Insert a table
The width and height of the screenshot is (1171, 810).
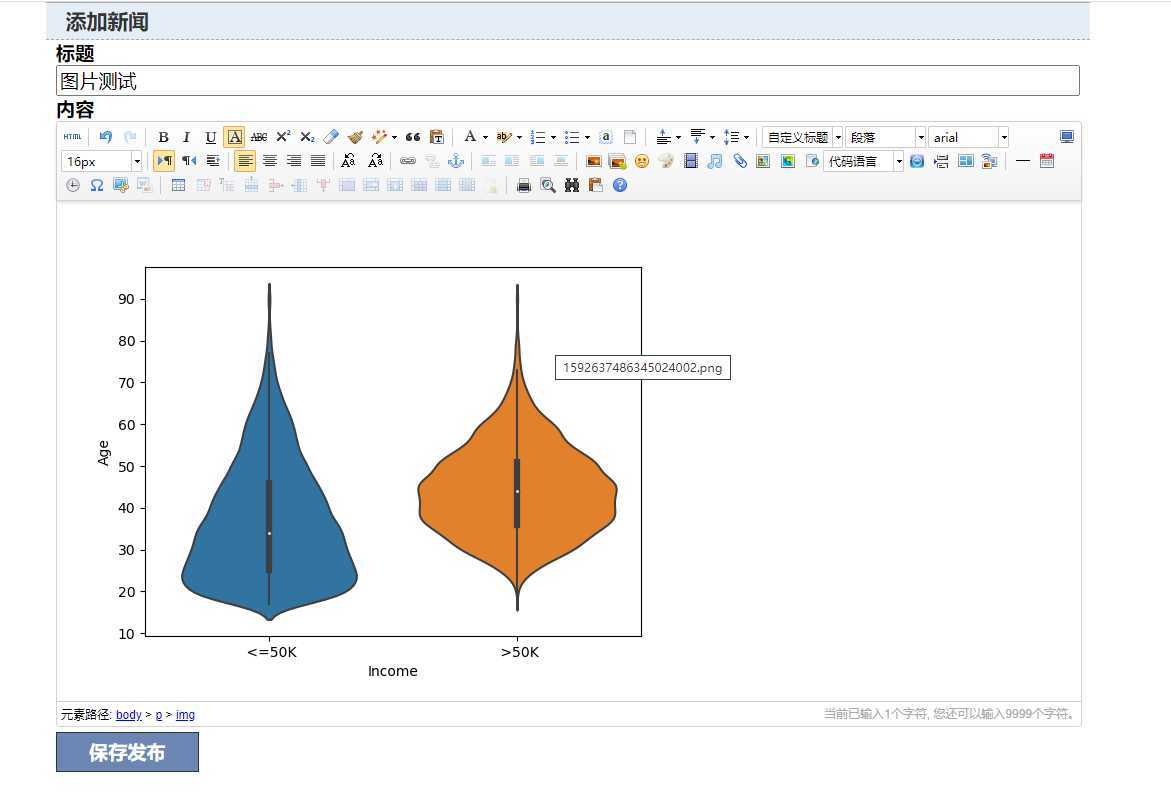178,185
